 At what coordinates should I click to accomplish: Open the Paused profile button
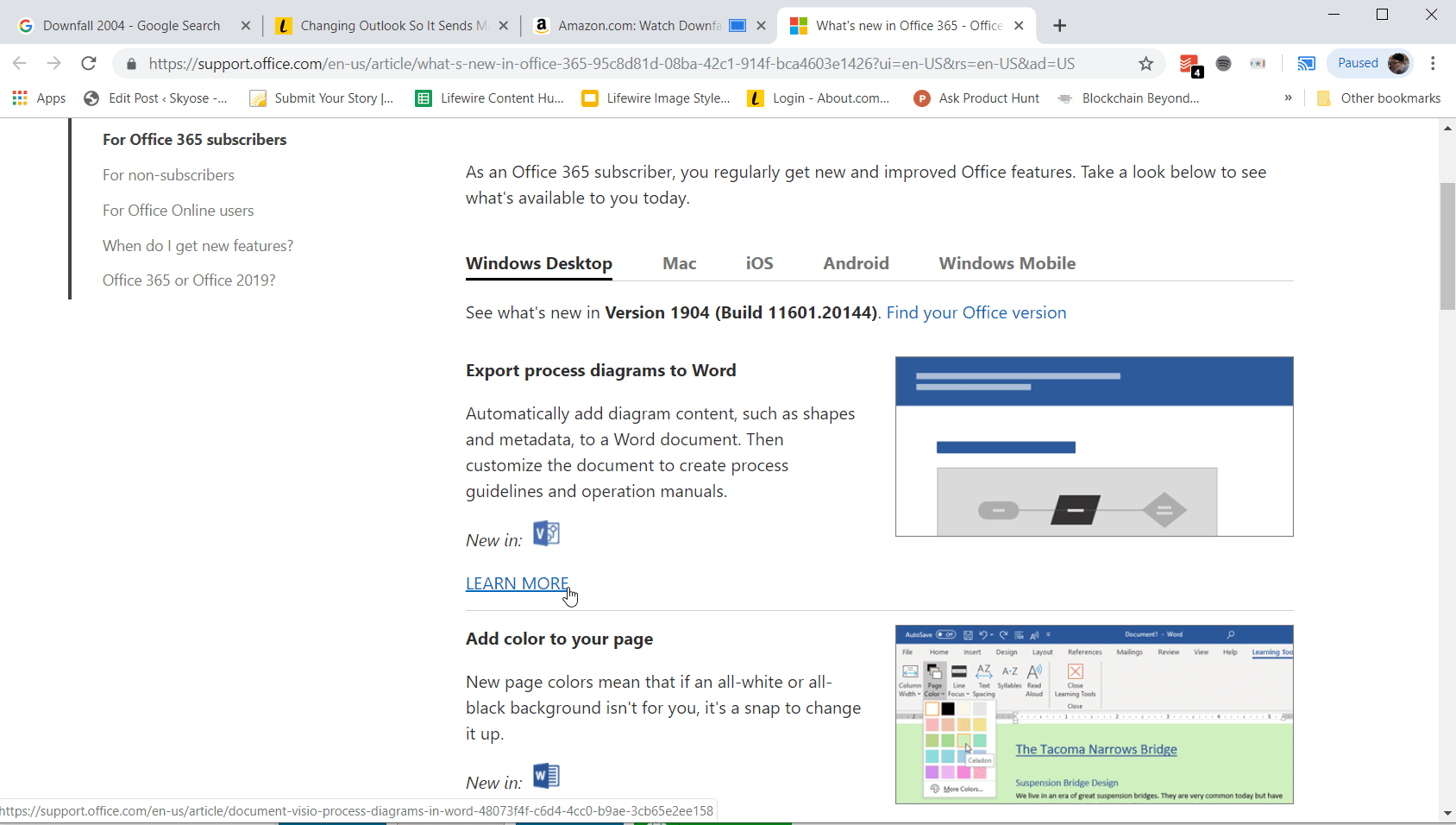(1371, 63)
